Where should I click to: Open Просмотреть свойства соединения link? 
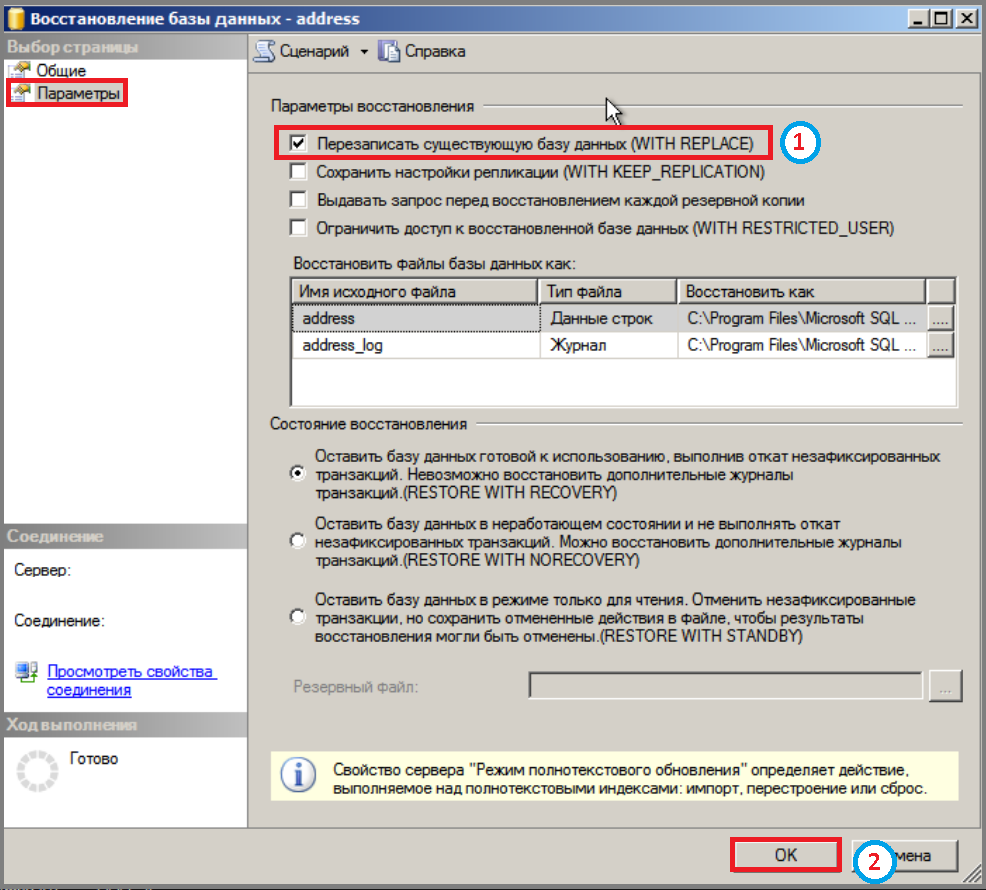coord(131,681)
